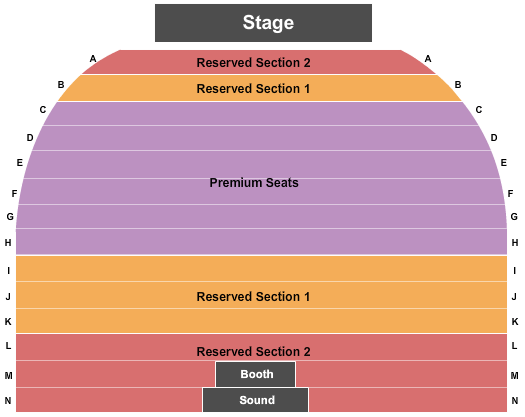The image size is (525, 417).
Task: Choose the Premium Seats label
Action: 254,183
